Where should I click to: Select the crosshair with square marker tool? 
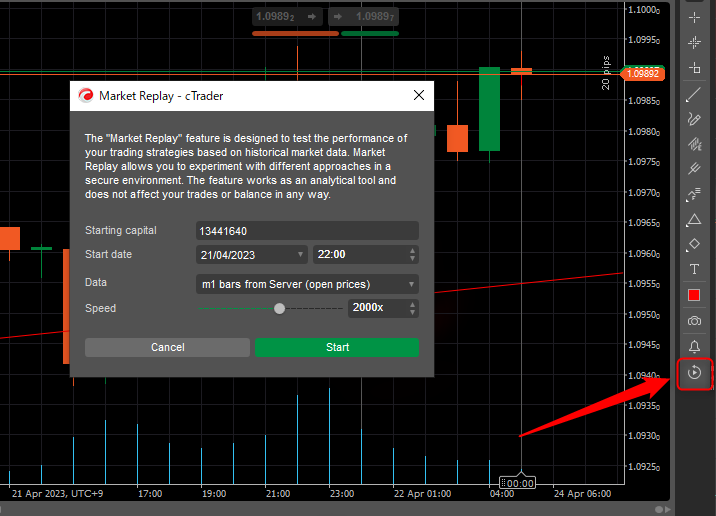694,68
